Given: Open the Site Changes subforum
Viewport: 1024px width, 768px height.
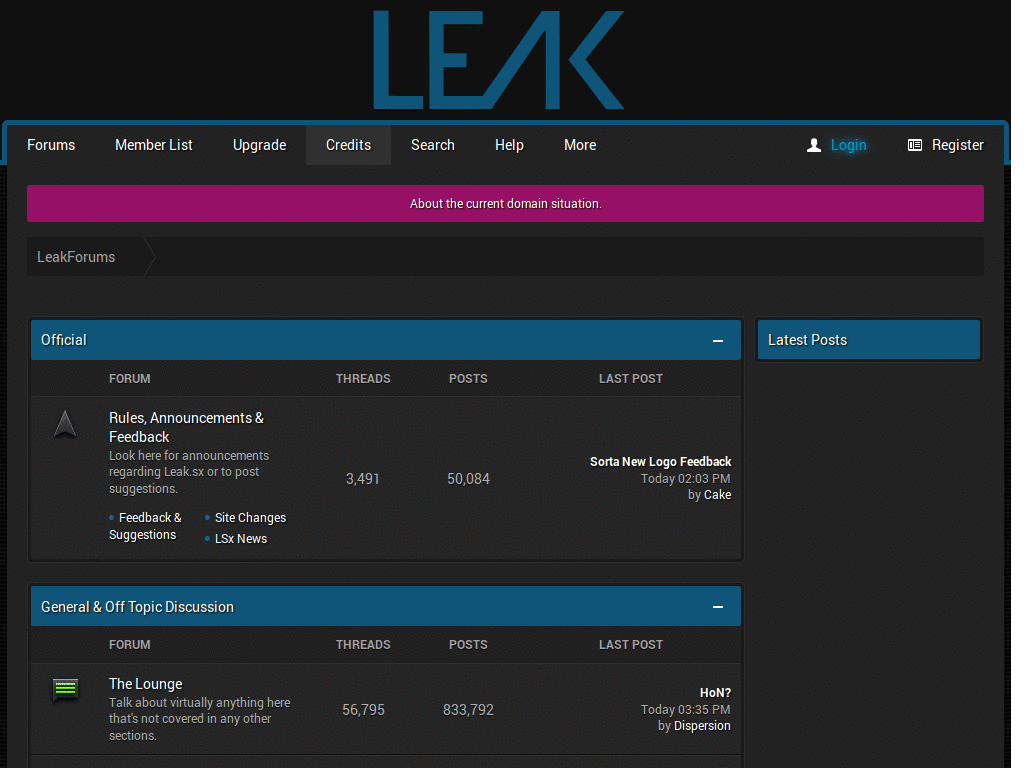Looking at the screenshot, I should [250, 518].
